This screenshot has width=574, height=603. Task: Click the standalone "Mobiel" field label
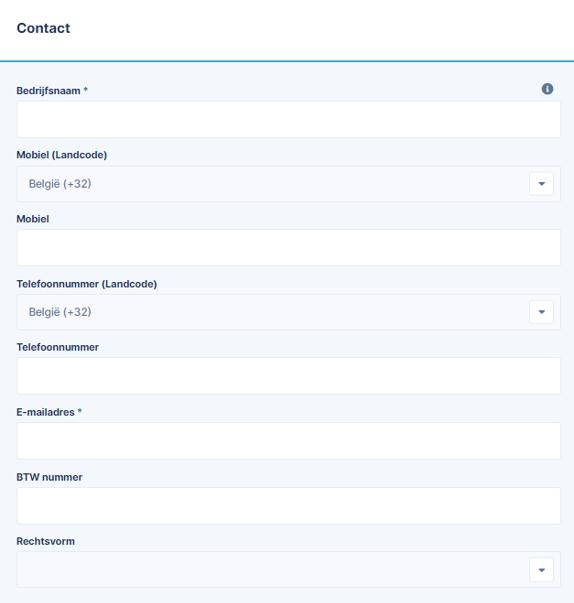point(33,219)
